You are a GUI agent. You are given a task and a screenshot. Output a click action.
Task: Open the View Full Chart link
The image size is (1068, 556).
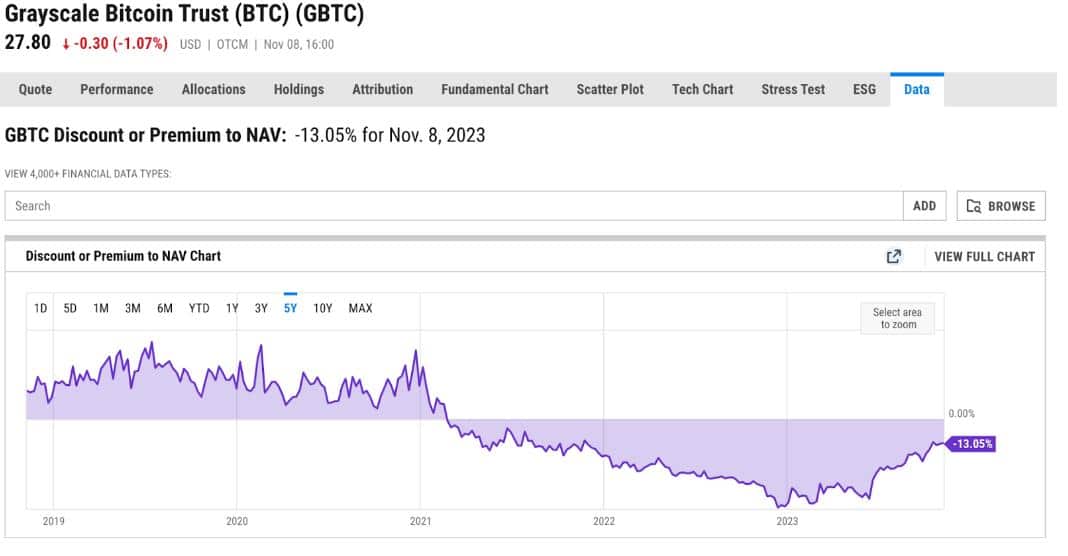[984, 256]
